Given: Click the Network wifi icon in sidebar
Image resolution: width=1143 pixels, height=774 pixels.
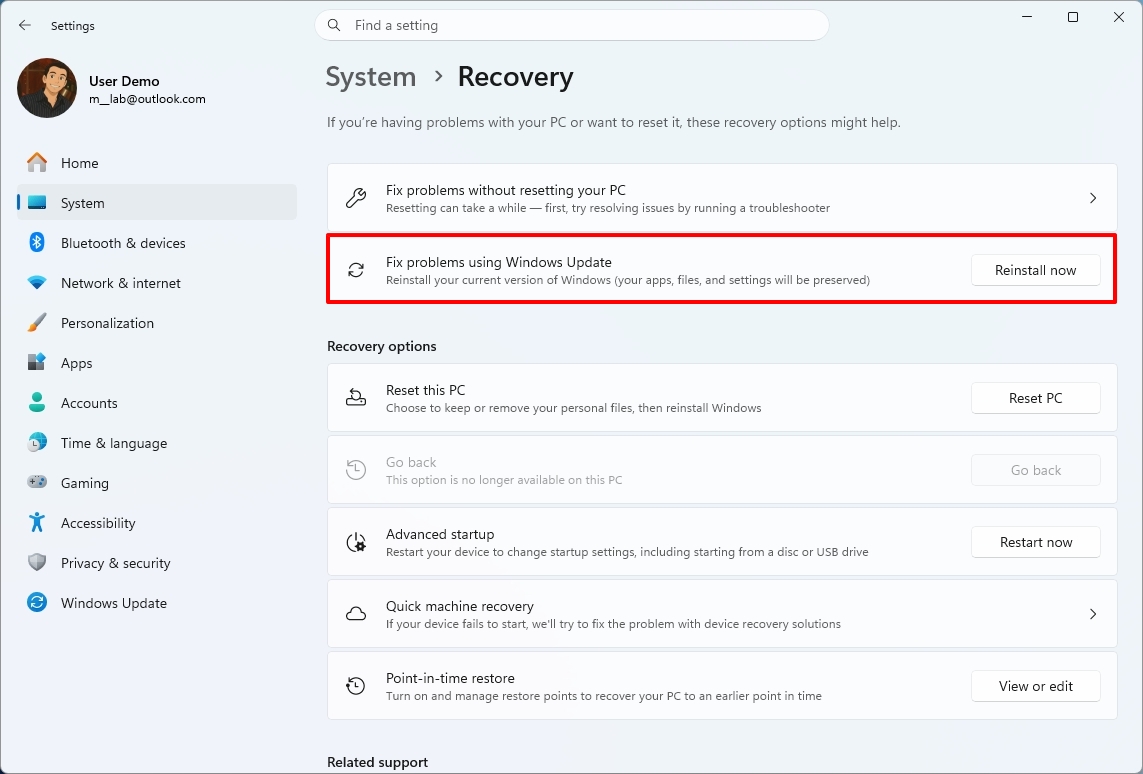Looking at the screenshot, I should [37, 283].
